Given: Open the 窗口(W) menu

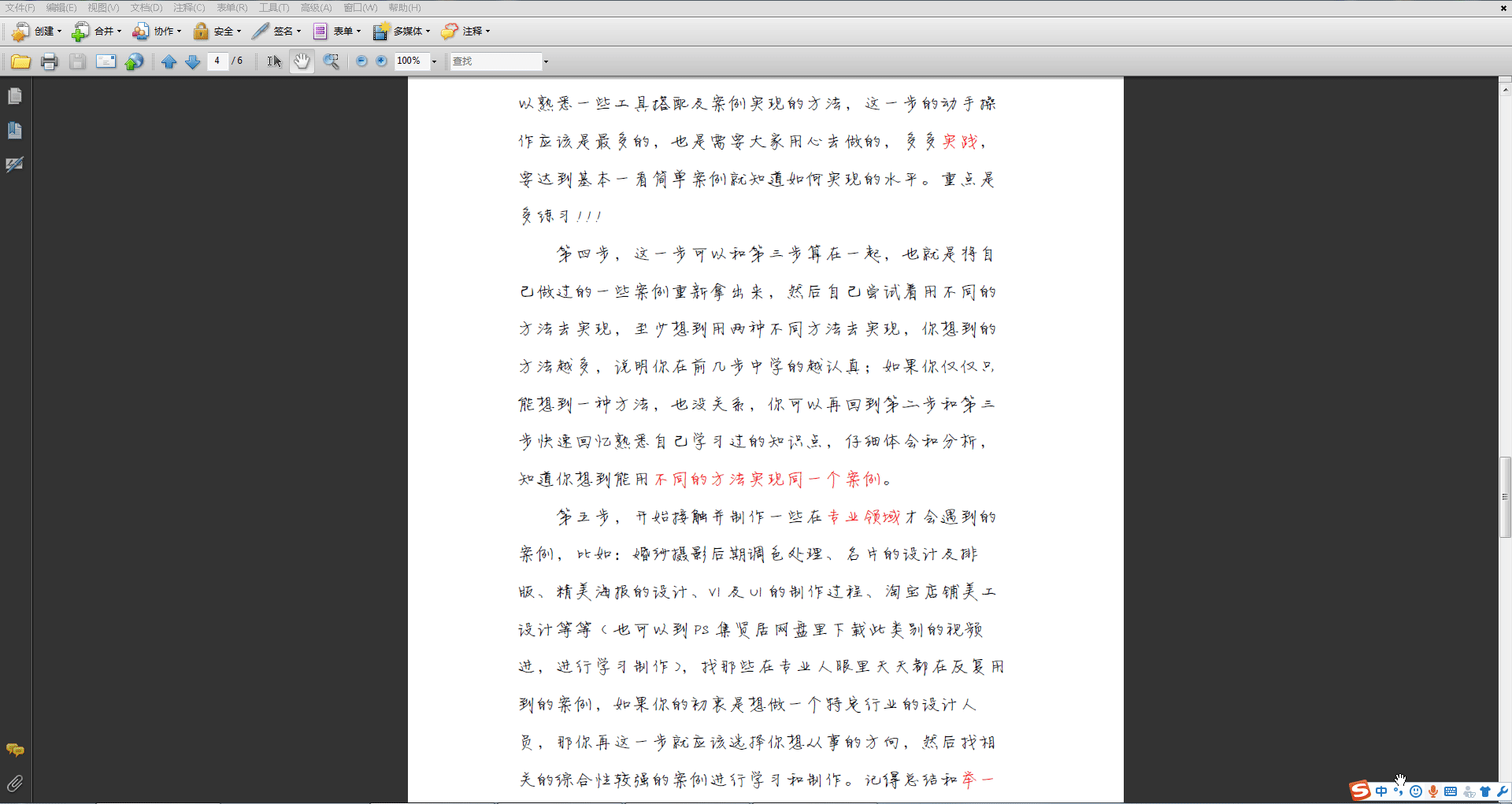Looking at the screenshot, I should pos(360,8).
